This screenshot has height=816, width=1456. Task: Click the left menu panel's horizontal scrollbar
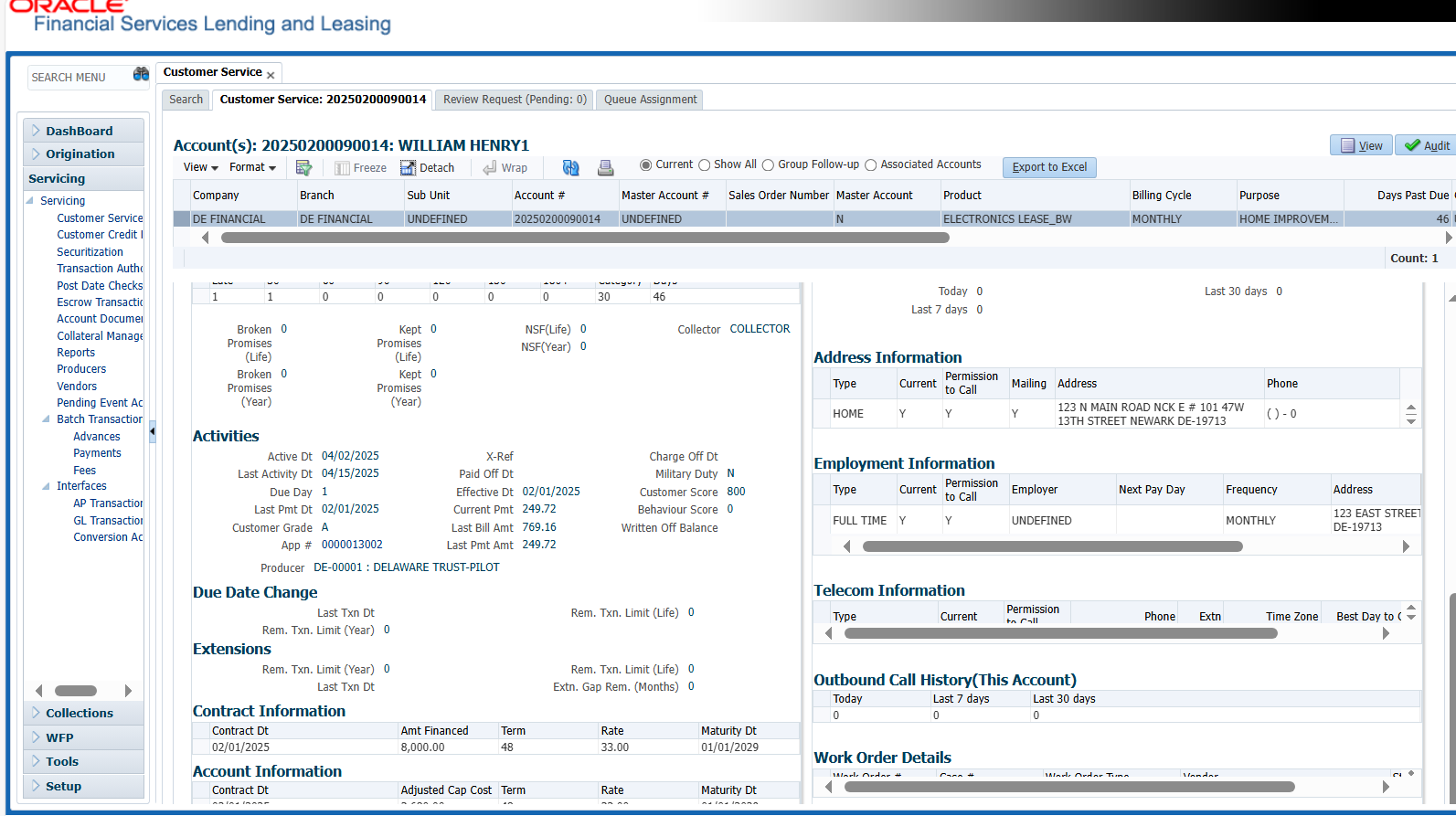coord(76,691)
